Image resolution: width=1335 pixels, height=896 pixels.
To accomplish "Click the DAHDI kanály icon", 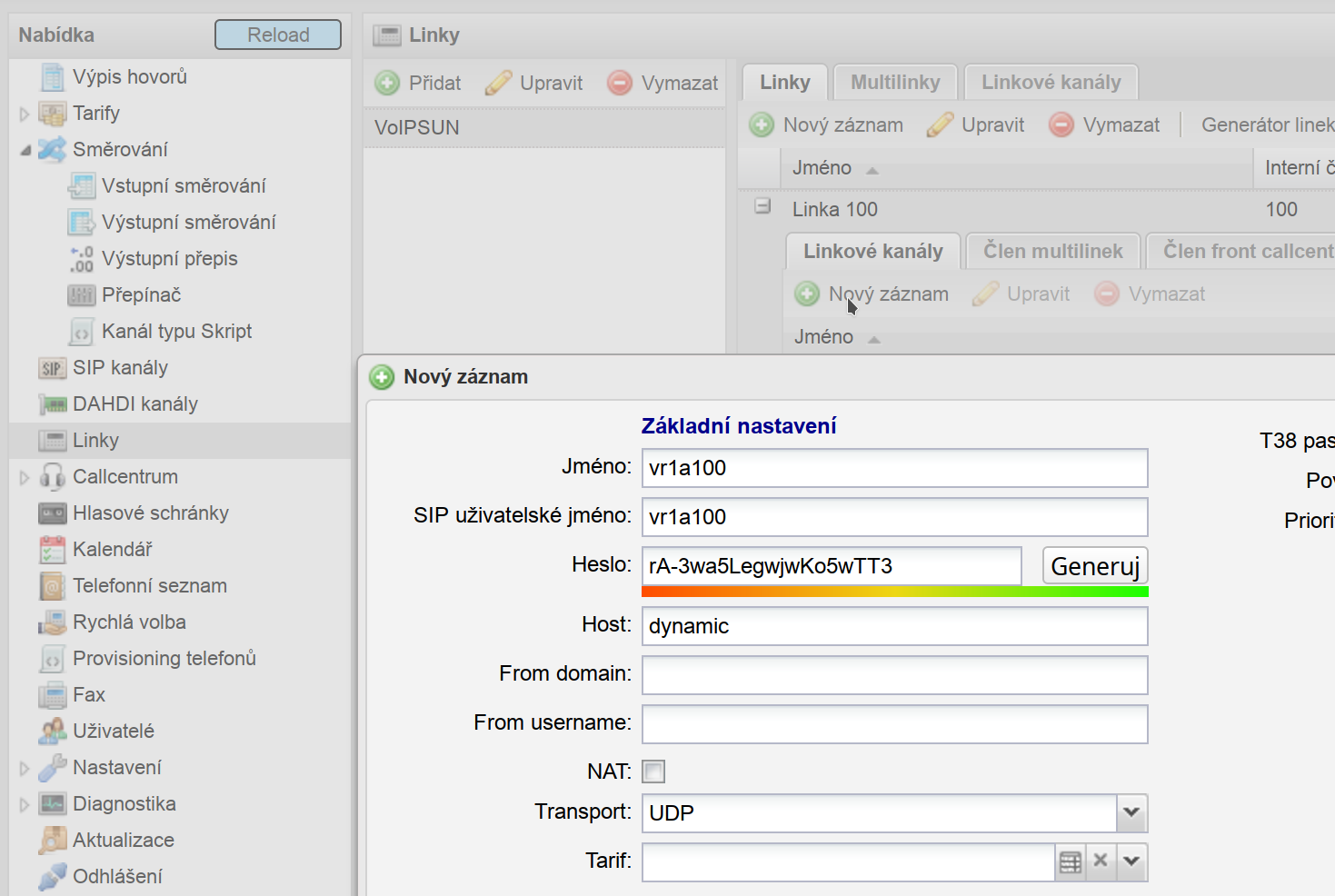I will click(53, 404).
